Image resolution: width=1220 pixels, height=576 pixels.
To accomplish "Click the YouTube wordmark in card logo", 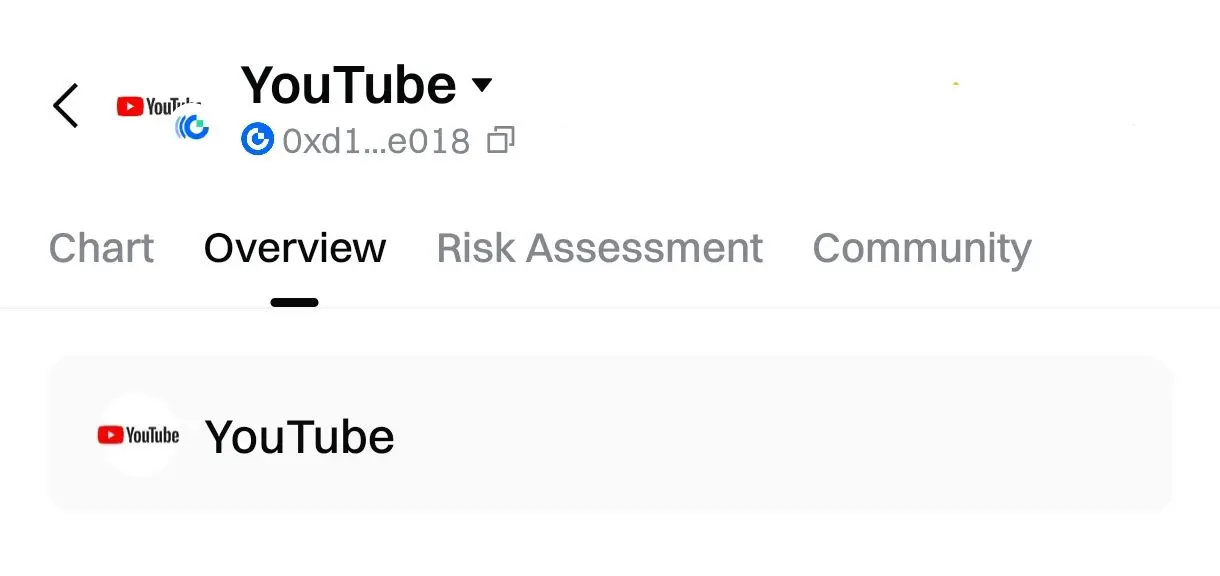I will pyautogui.click(x=153, y=435).
